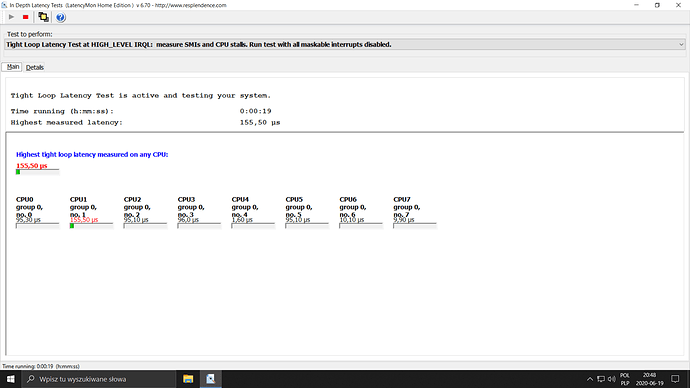Start the latency test with play button
The image size is (690, 388).
tap(11, 17)
